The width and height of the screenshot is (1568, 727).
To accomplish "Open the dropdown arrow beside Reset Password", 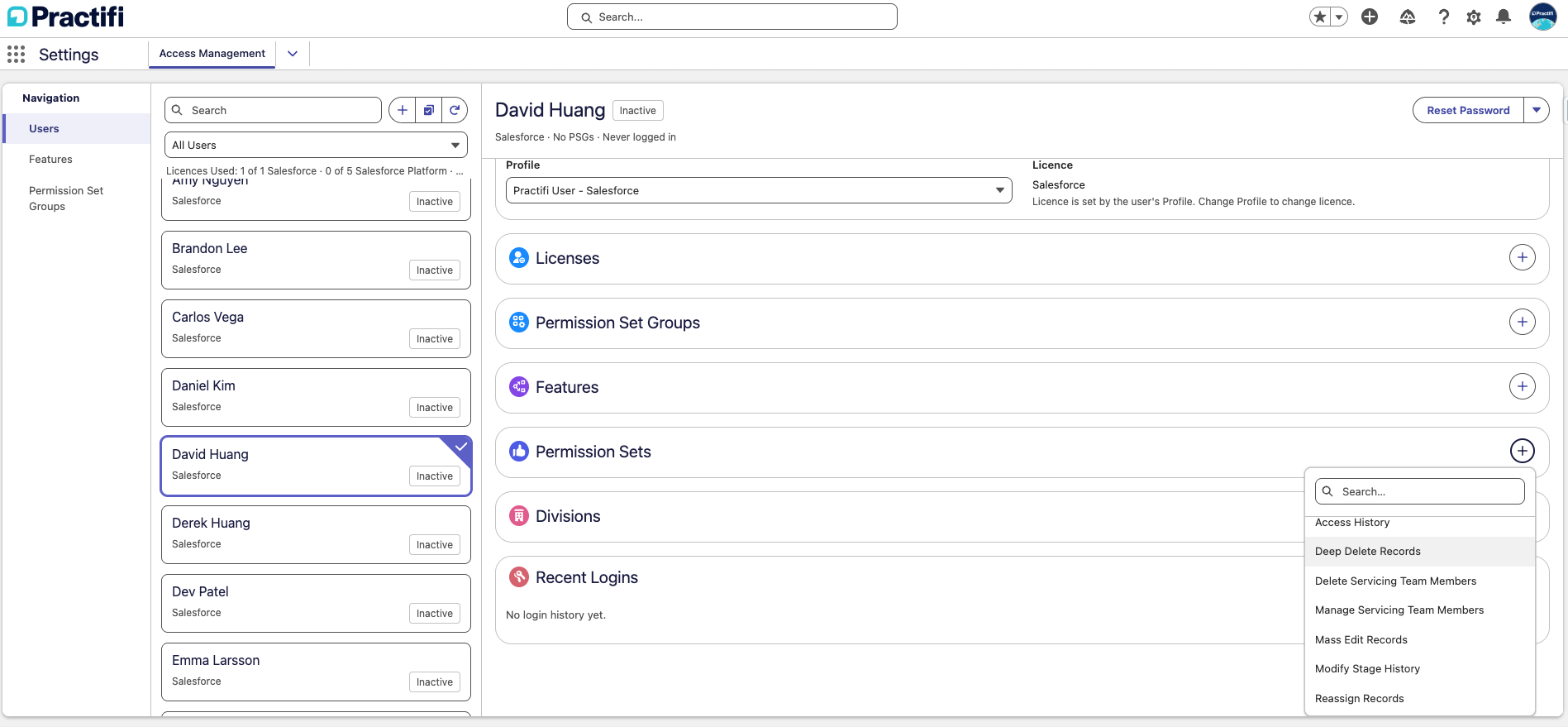I will [1537, 110].
